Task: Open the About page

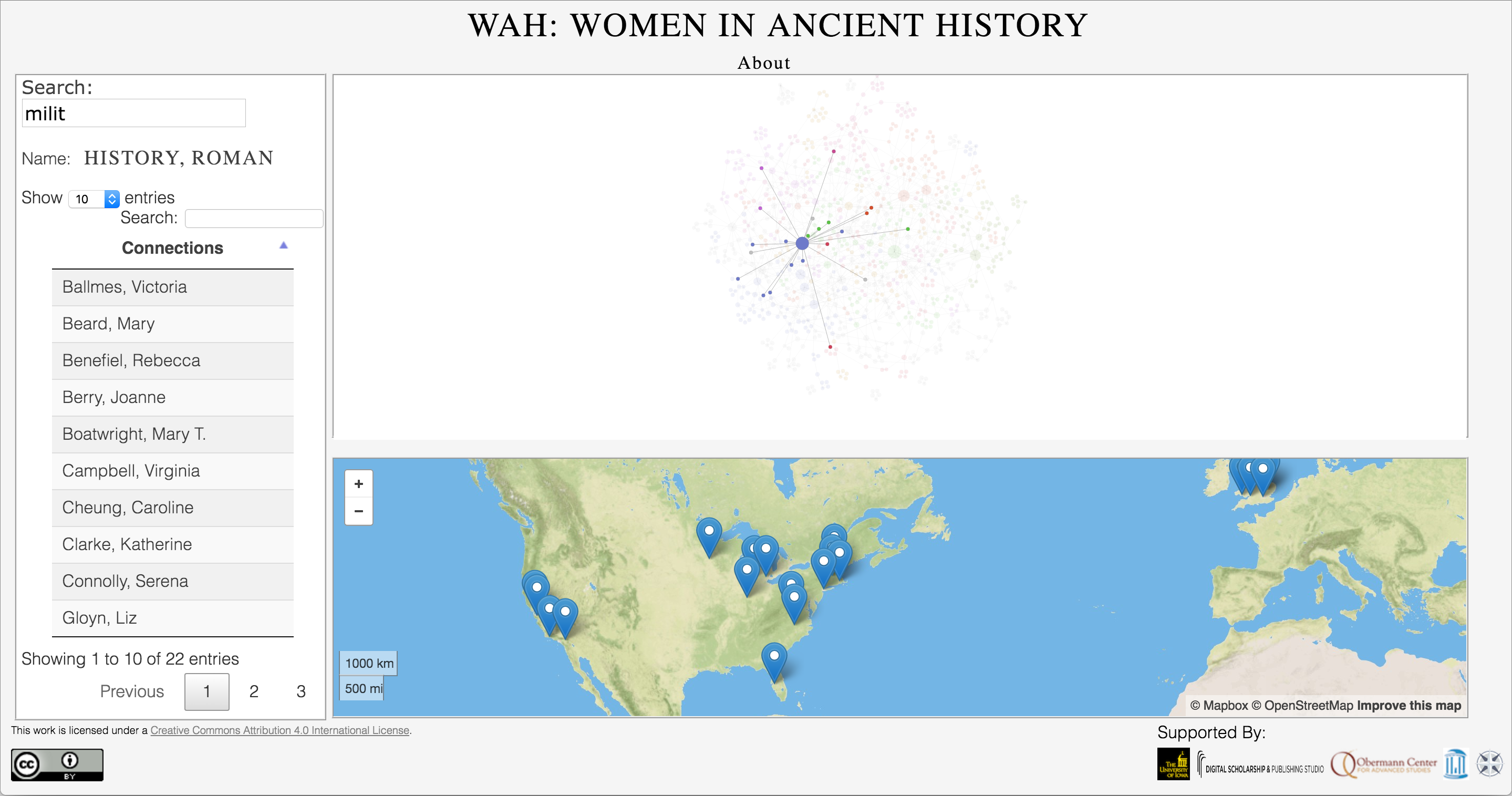Action: click(764, 63)
